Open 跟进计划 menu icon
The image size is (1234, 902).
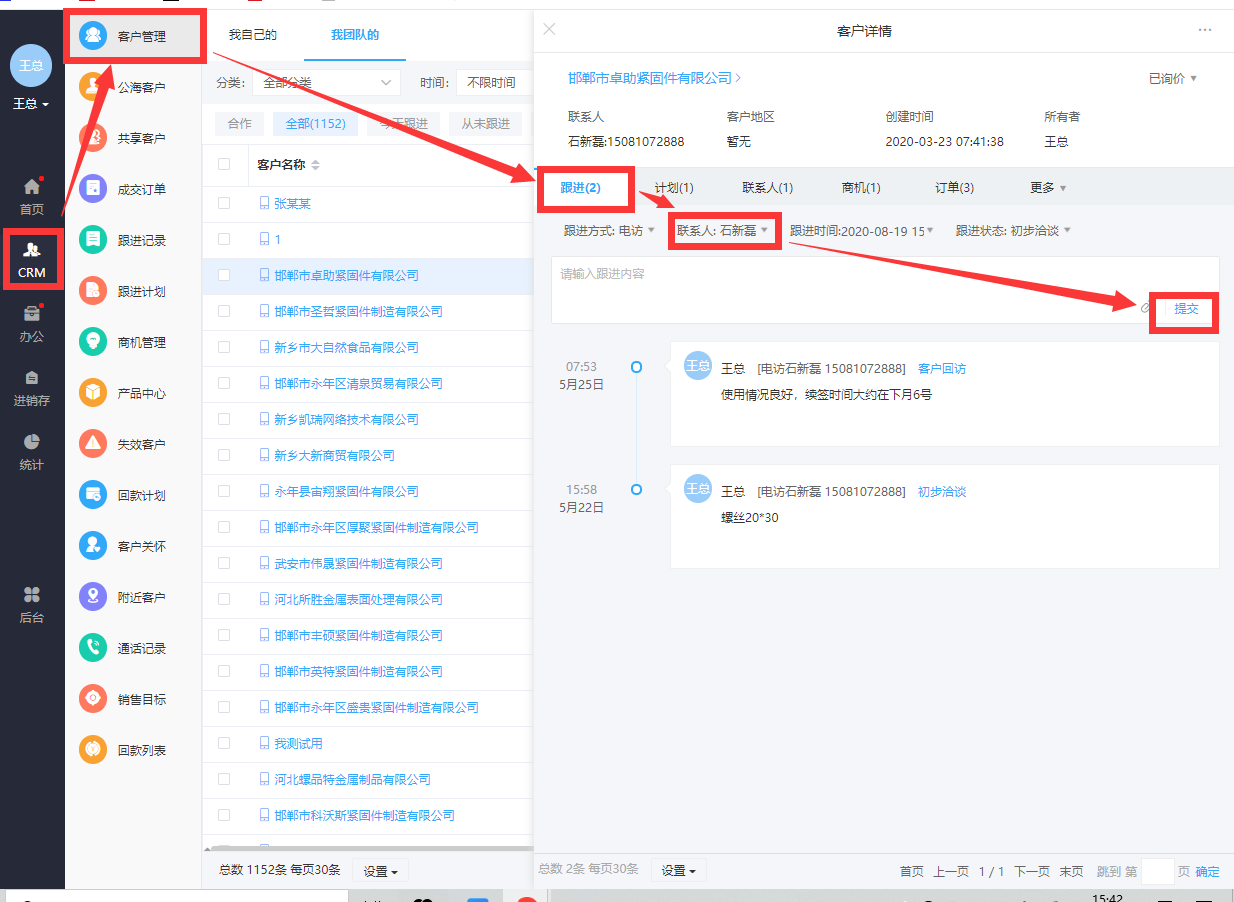click(x=93, y=291)
